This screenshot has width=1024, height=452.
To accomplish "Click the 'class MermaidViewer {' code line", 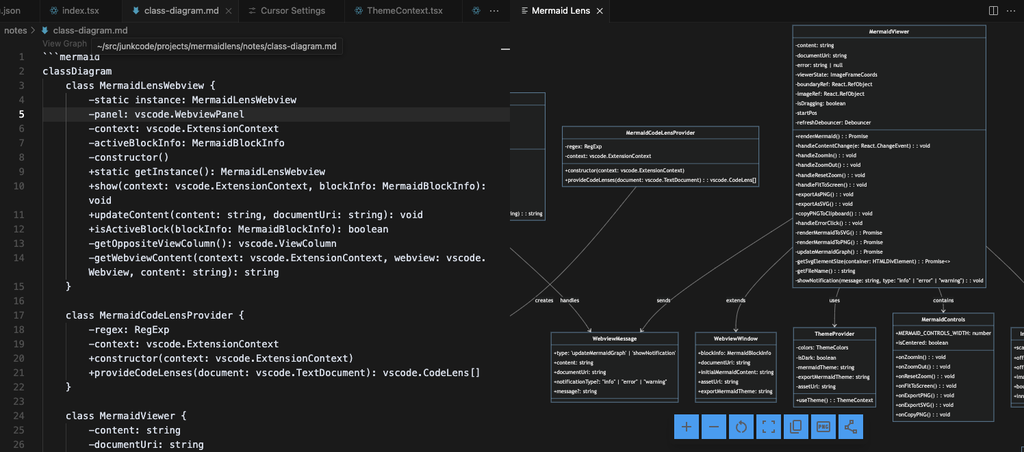I will click(x=126, y=415).
